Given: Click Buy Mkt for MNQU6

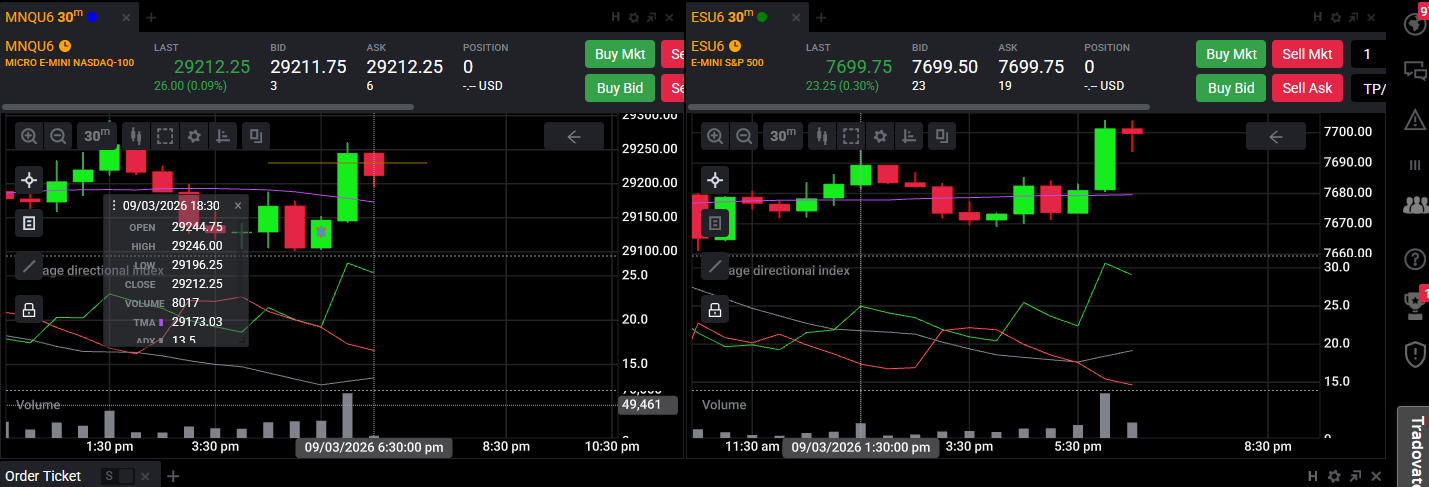Looking at the screenshot, I should click(x=620, y=54).
